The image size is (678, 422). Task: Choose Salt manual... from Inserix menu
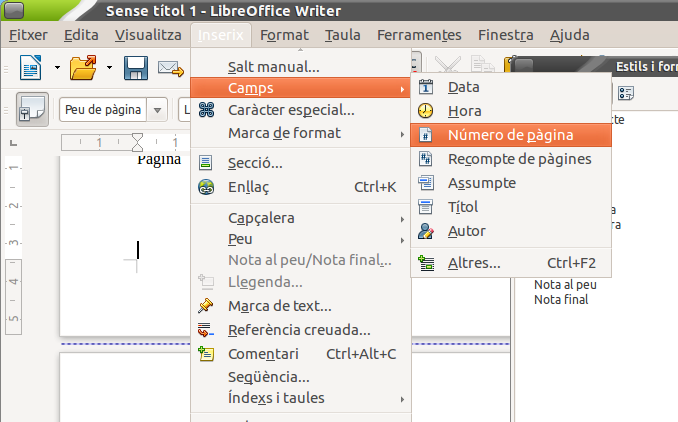coord(301,67)
